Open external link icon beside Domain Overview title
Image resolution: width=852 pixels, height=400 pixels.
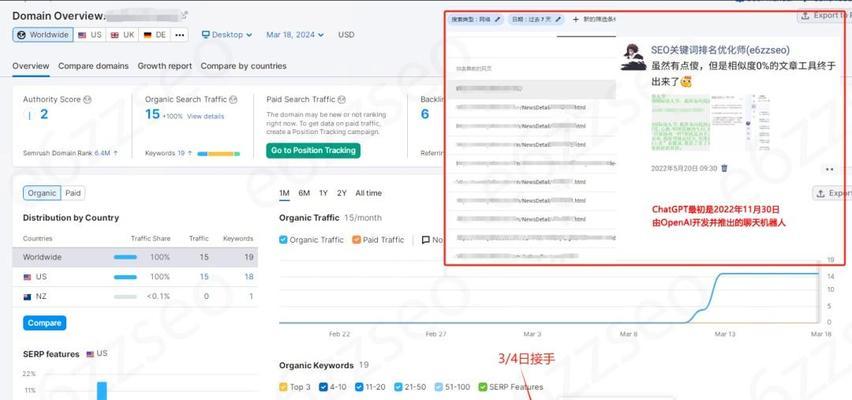(x=184, y=15)
